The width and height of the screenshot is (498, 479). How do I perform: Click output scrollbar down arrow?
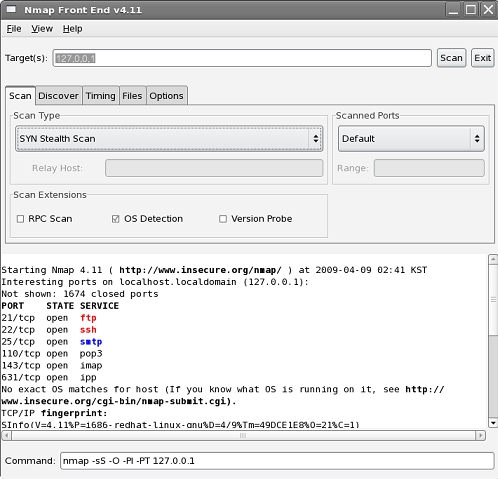click(x=493, y=423)
